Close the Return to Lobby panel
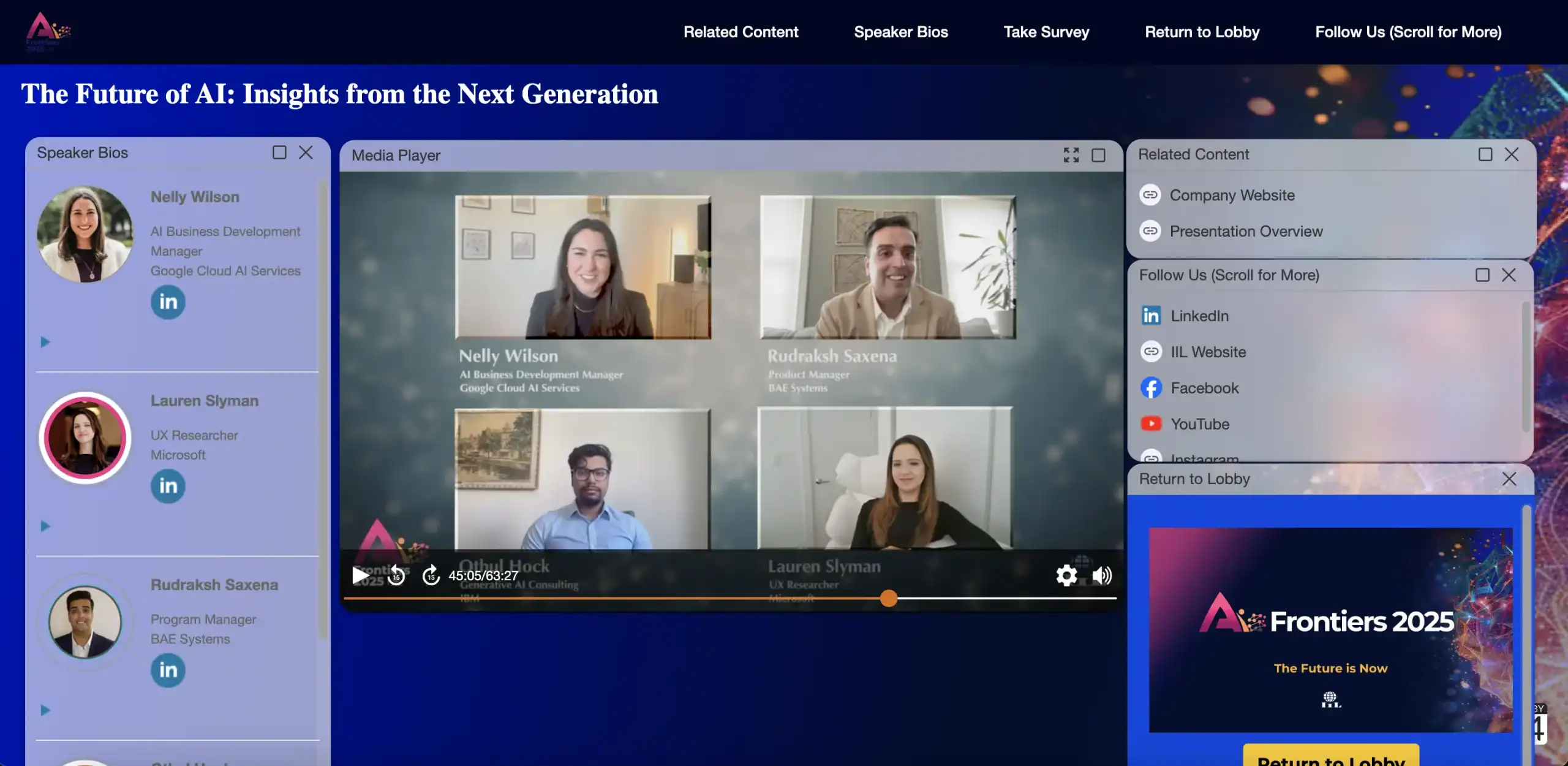The height and width of the screenshot is (766, 1568). 1509,479
